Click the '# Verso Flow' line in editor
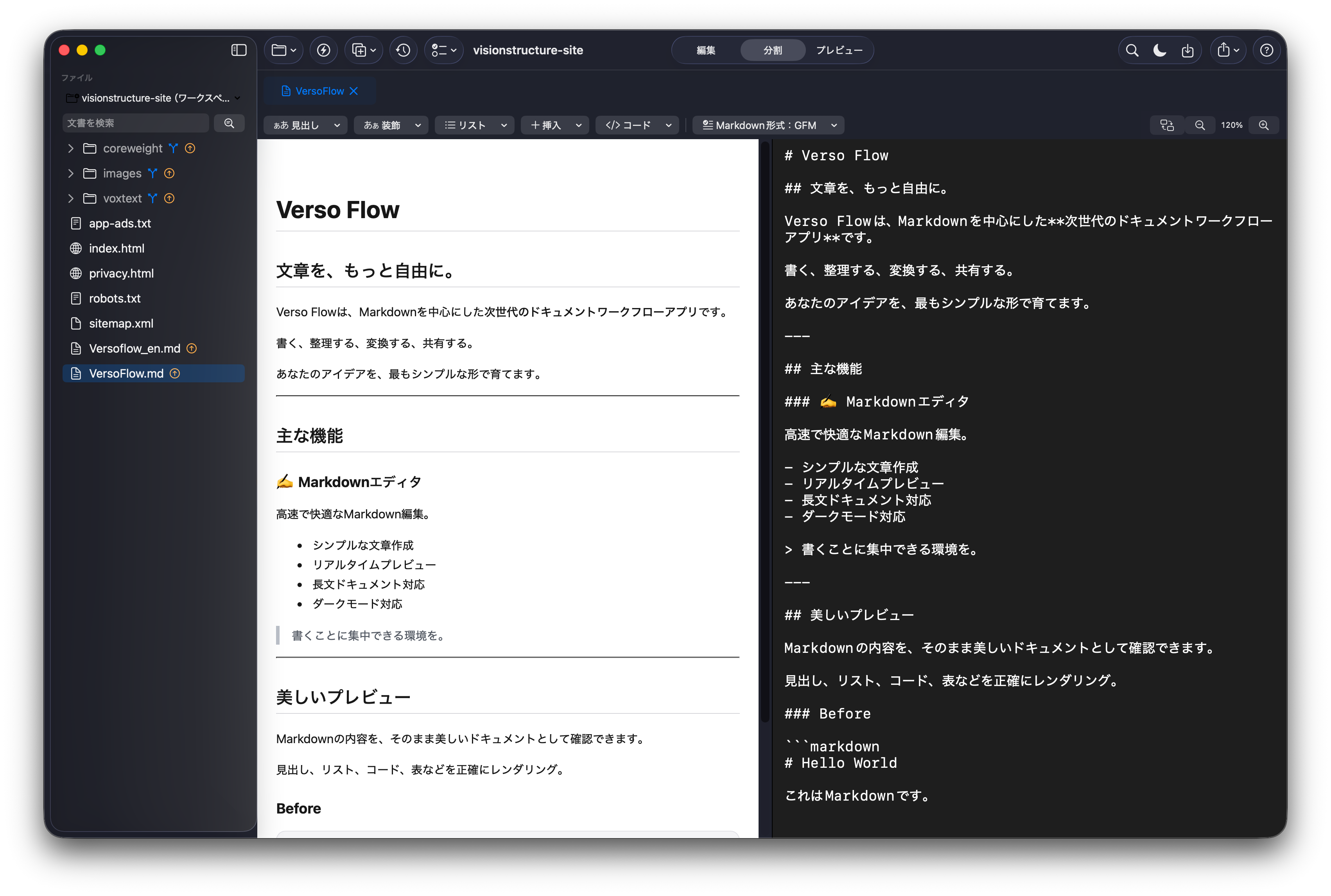Viewport: 1331px width, 896px height. pyautogui.click(x=836, y=156)
